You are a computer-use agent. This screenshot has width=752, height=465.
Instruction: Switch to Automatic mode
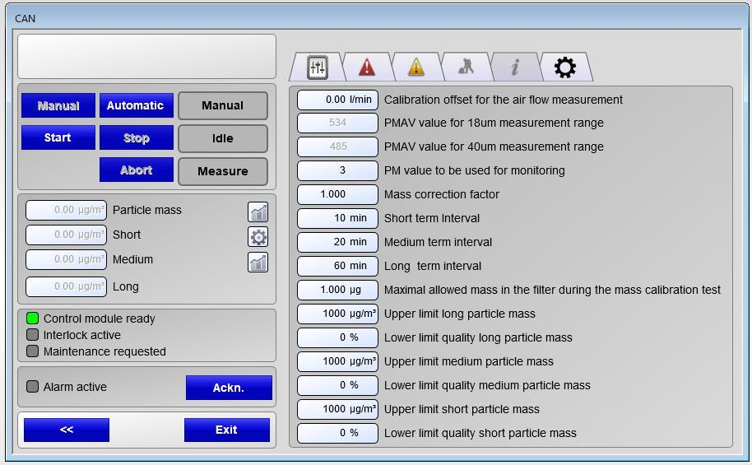click(136, 106)
